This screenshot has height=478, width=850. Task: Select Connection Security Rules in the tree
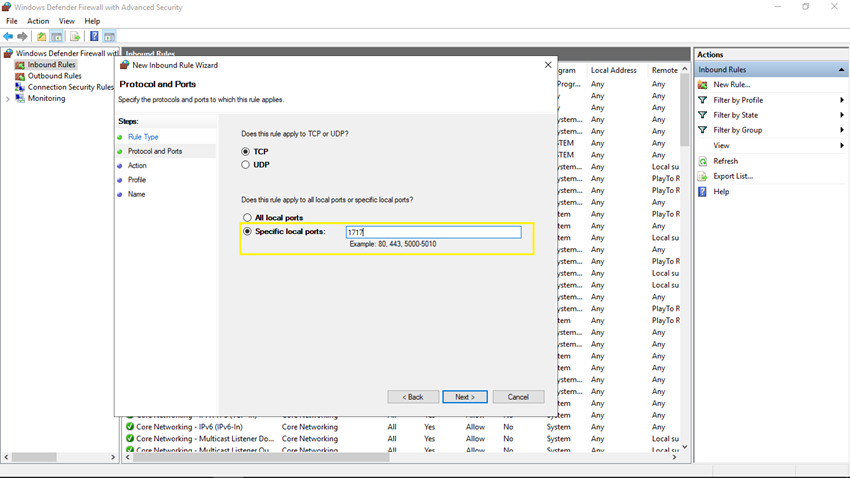pyautogui.click(x=70, y=87)
